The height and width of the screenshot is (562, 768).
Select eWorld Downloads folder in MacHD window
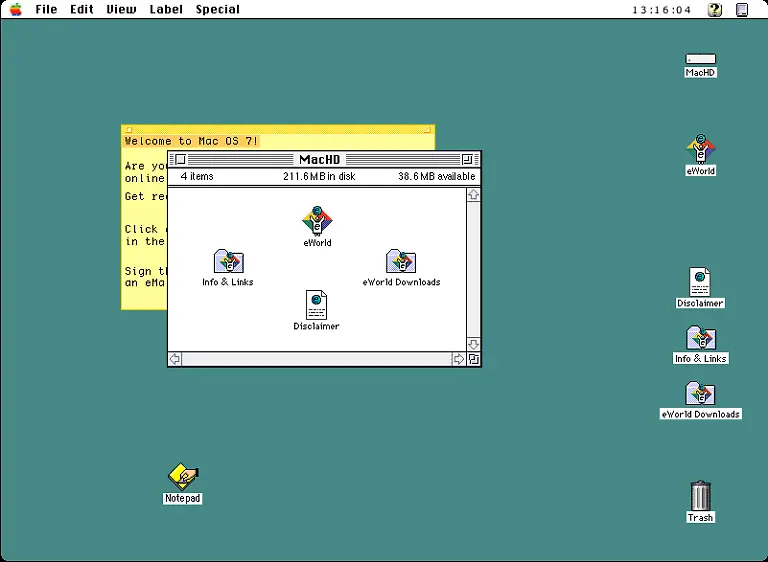(401, 261)
